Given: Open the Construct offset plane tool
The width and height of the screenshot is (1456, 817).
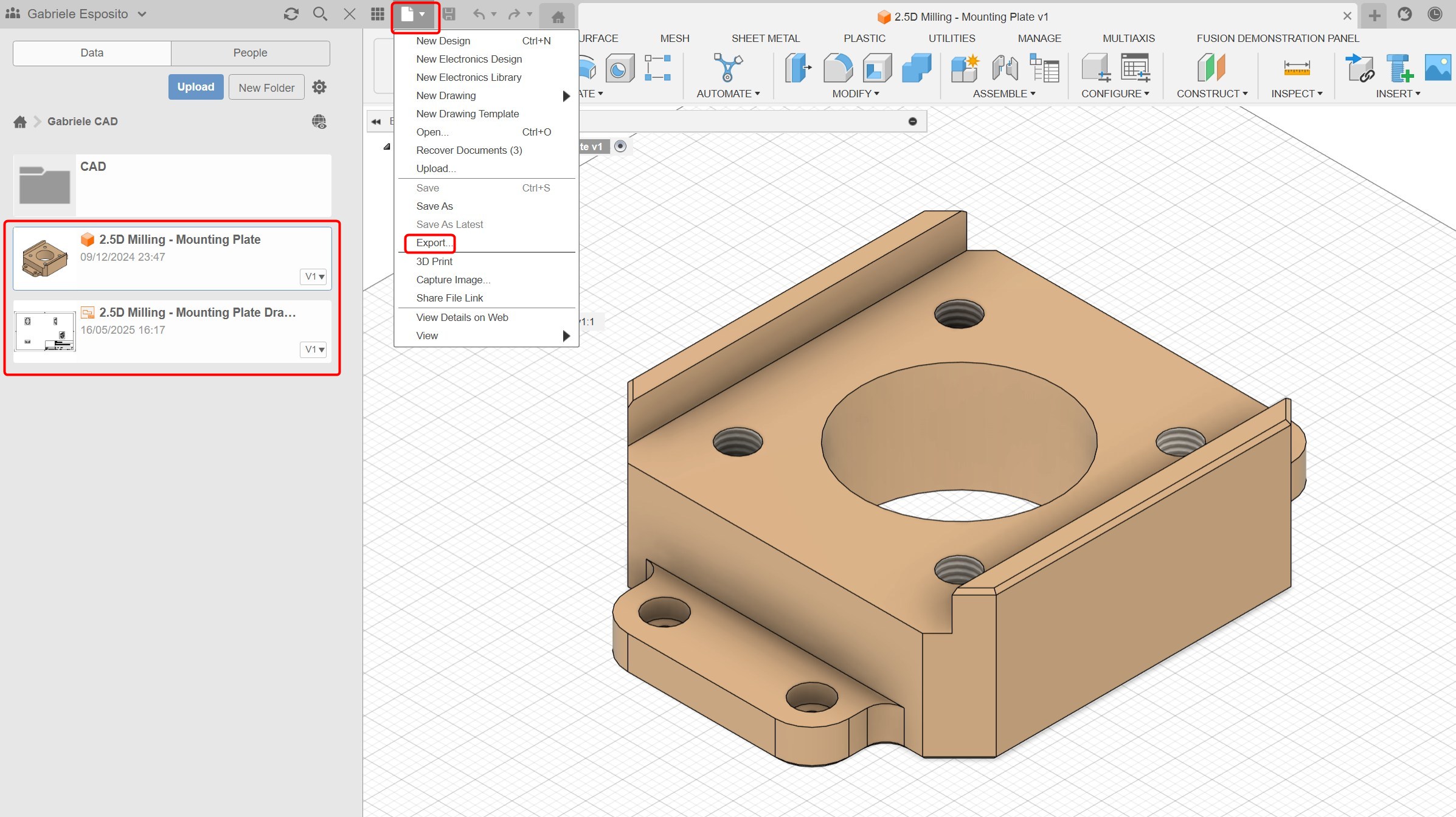Looking at the screenshot, I should pyautogui.click(x=1211, y=68).
